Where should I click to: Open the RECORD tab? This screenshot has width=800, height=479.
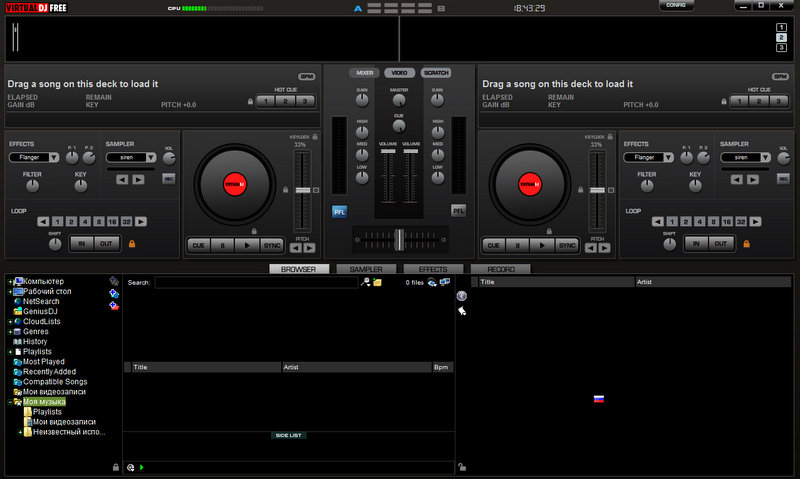[501, 269]
